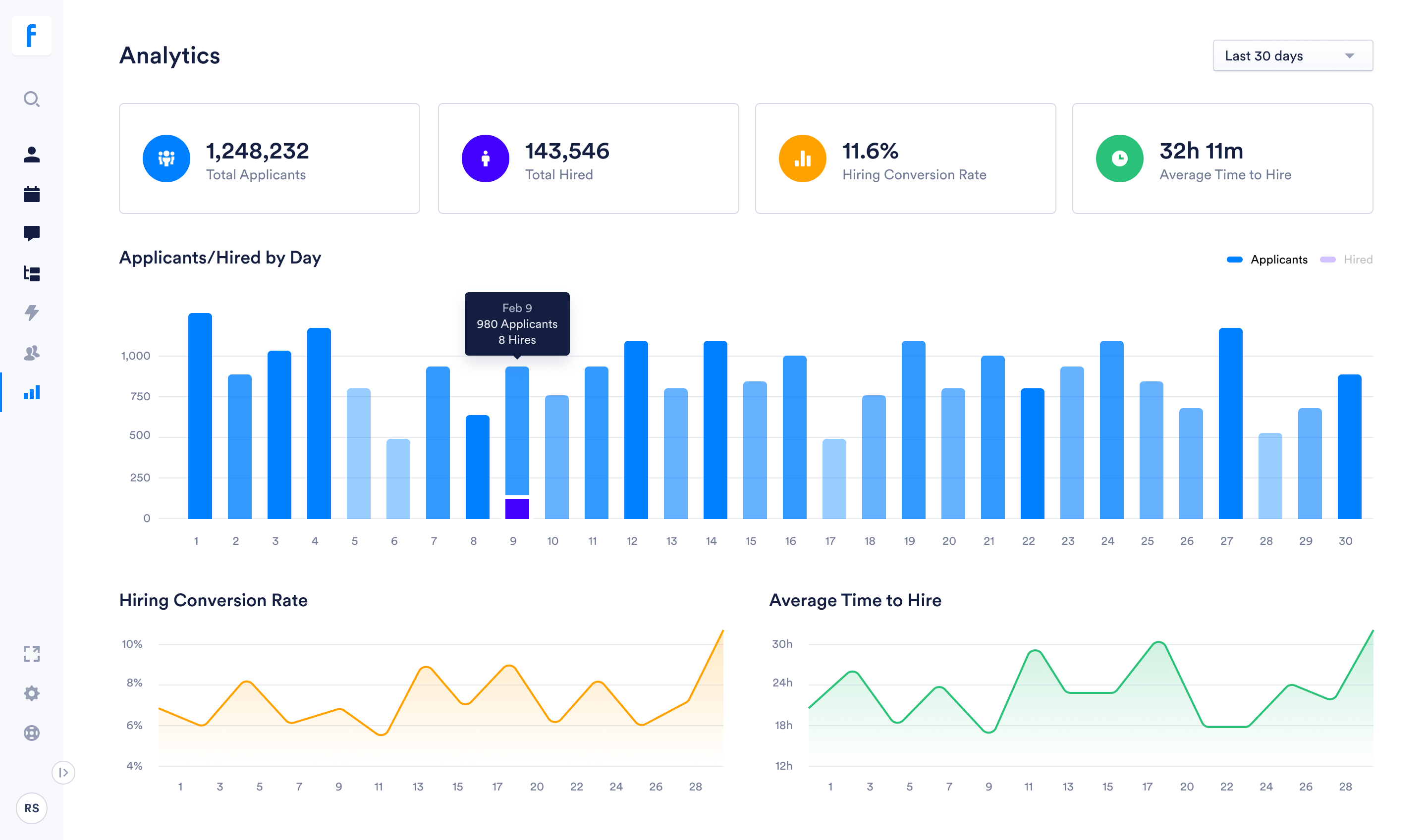Open the person profile sidebar icon
Screen dimensions: 1427x840
(x=32, y=155)
